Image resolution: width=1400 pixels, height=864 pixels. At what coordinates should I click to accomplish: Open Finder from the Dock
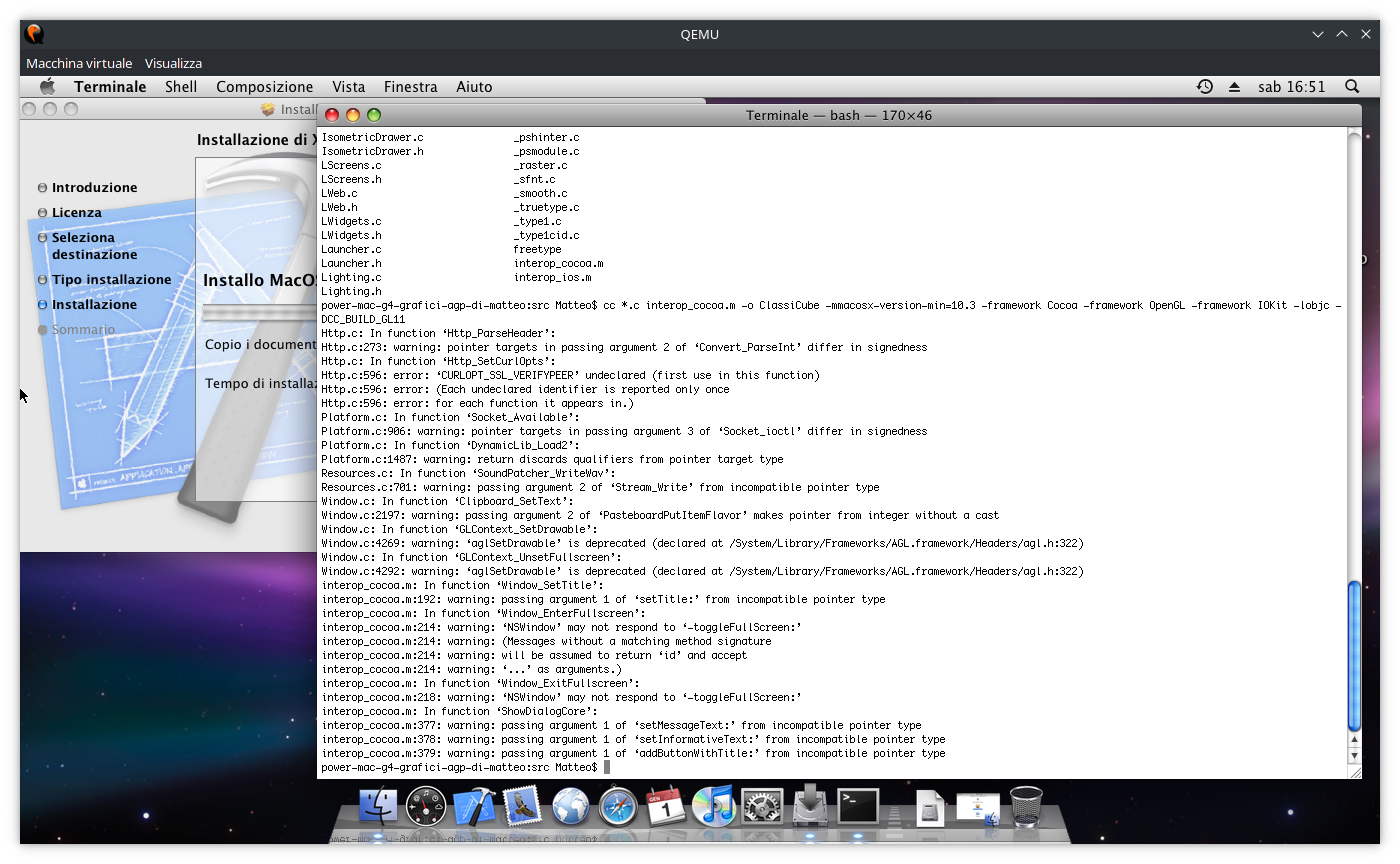(x=378, y=805)
